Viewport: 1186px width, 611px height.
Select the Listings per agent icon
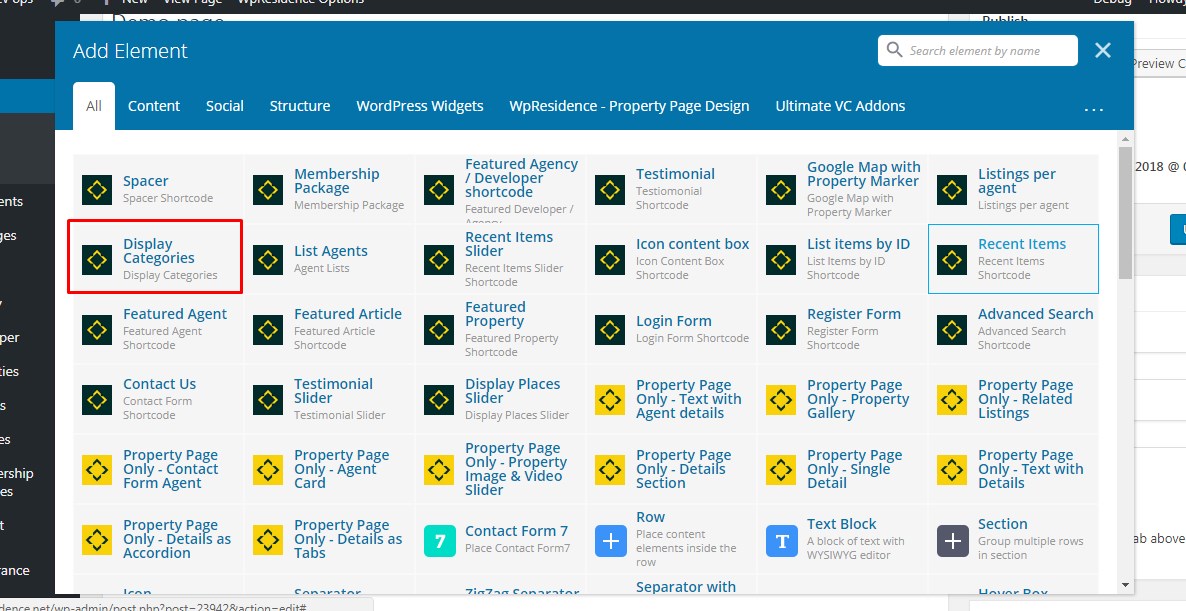coord(952,190)
